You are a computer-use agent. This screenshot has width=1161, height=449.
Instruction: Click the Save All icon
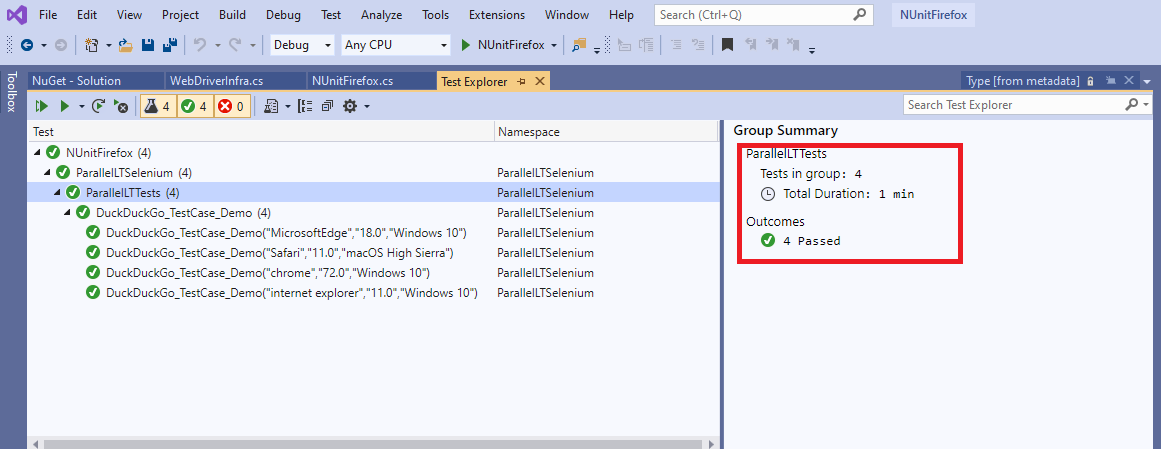(x=170, y=45)
